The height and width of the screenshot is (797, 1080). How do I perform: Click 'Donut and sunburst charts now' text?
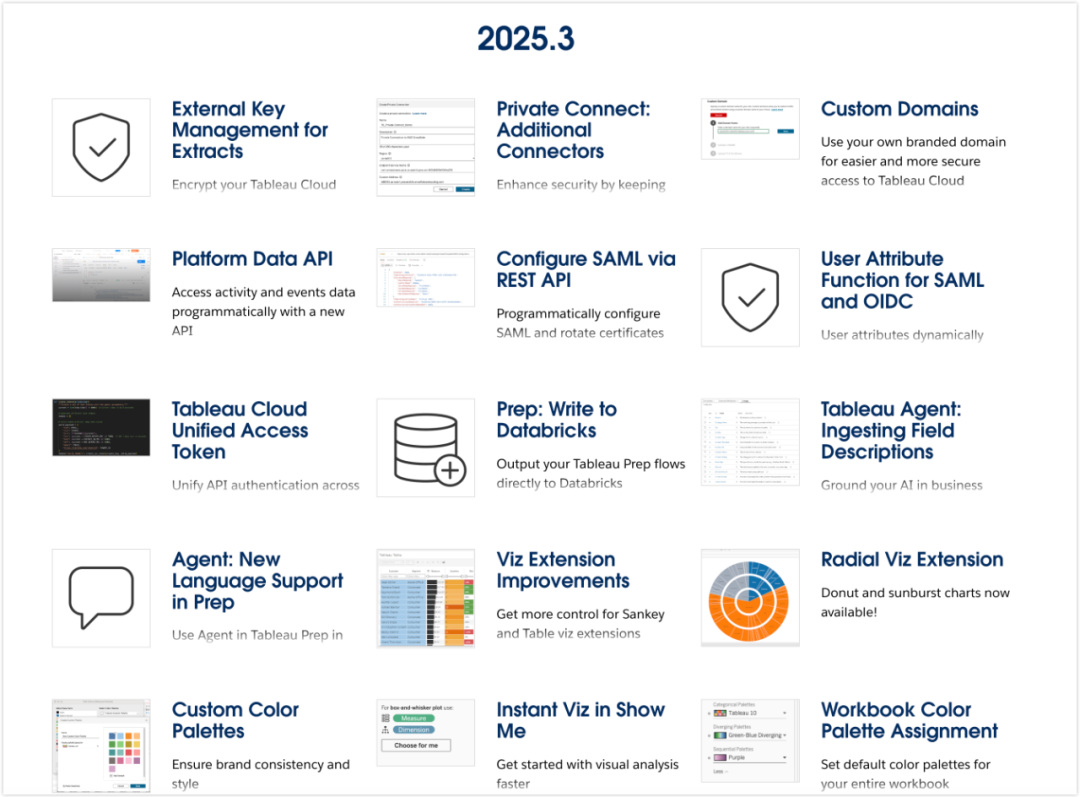click(x=915, y=592)
